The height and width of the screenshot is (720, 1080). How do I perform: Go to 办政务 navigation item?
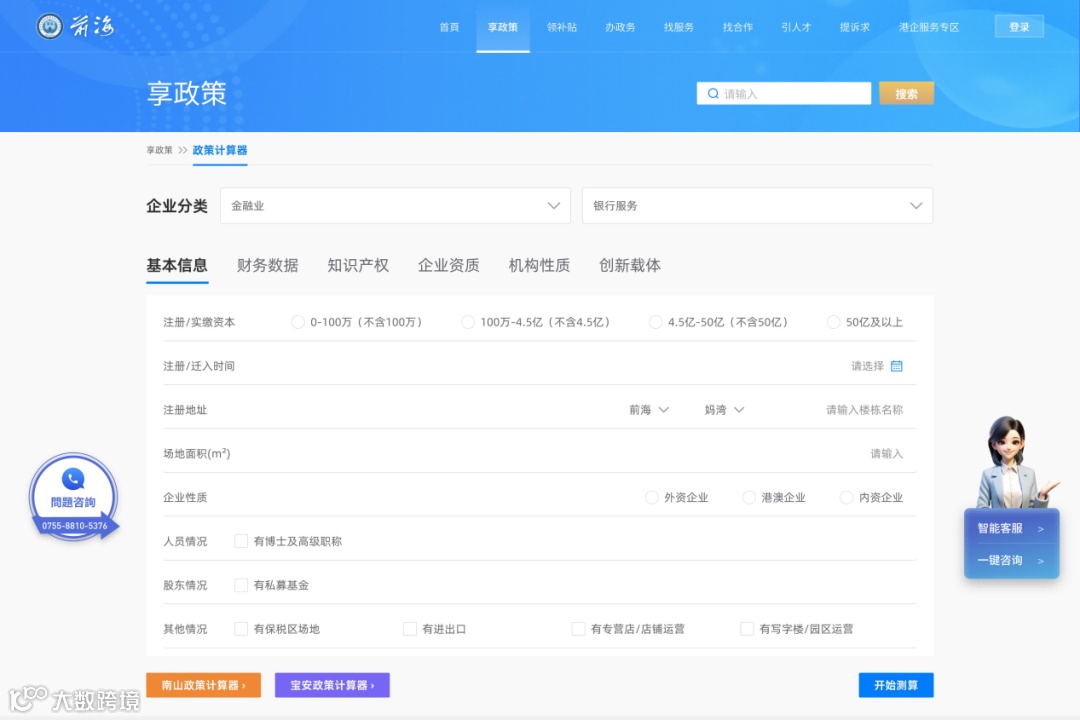click(620, 27)
